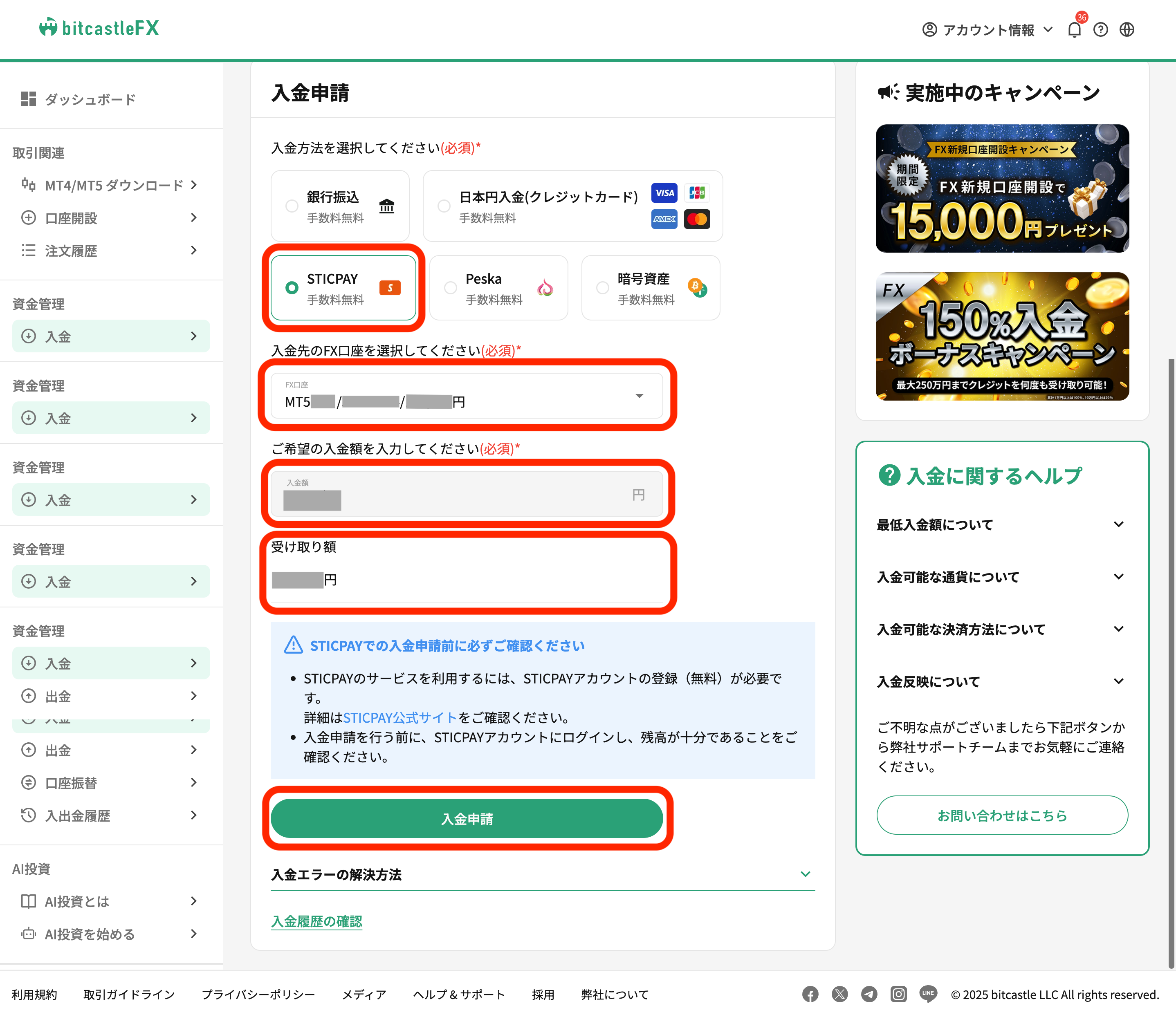Open AI投資を始める in the sidebar
The height and width of the screenshot is (1017, 1176).
[111, 934]
